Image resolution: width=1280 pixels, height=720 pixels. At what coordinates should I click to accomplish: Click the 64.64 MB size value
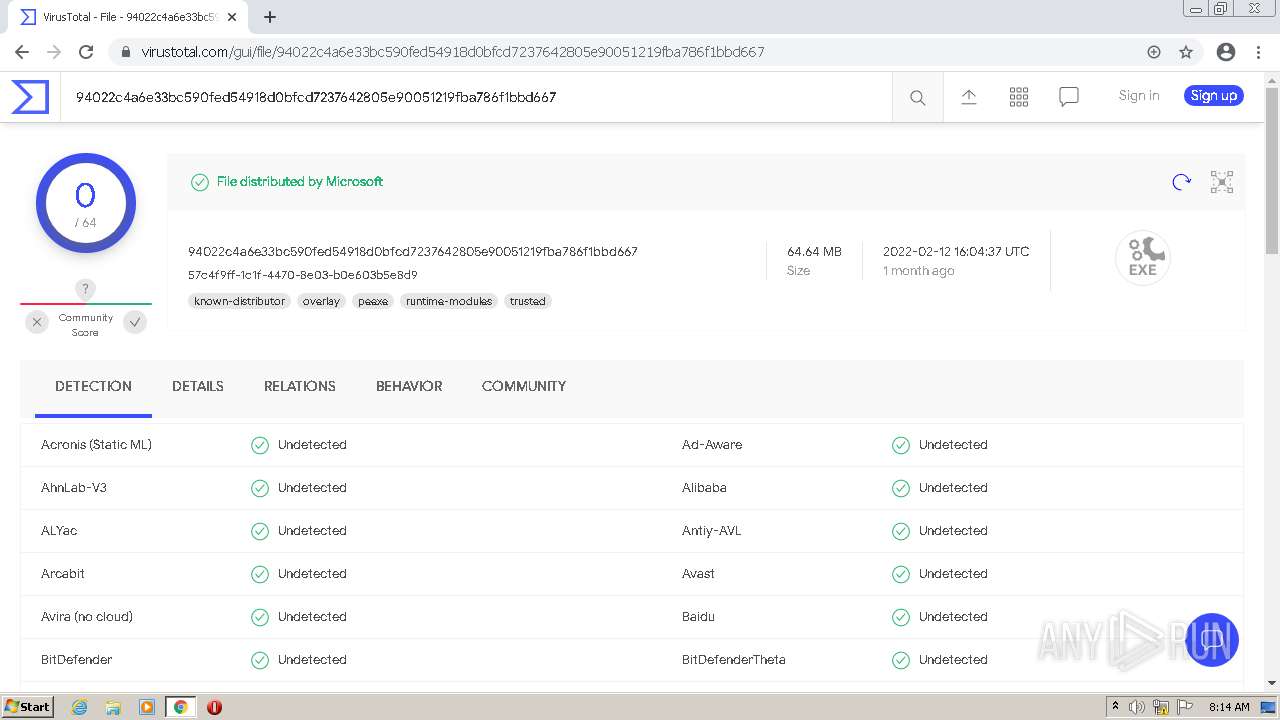[814, 252]
